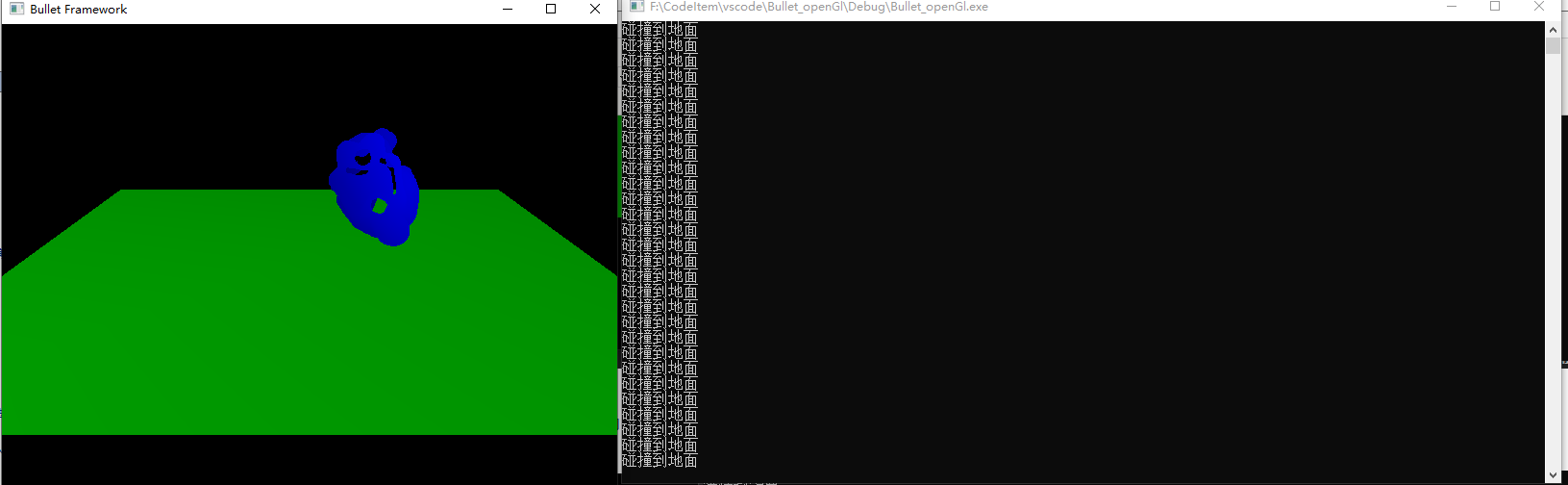
Task: Click the first console output line
Action: (x=660, y=30)
